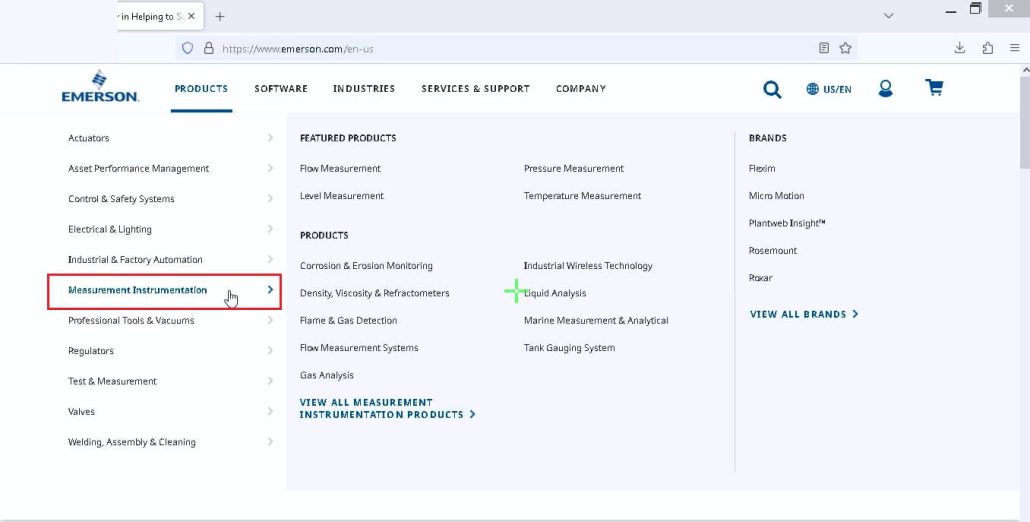Toggle the reader view icon

pyautogui.click(x=824, y=48)
